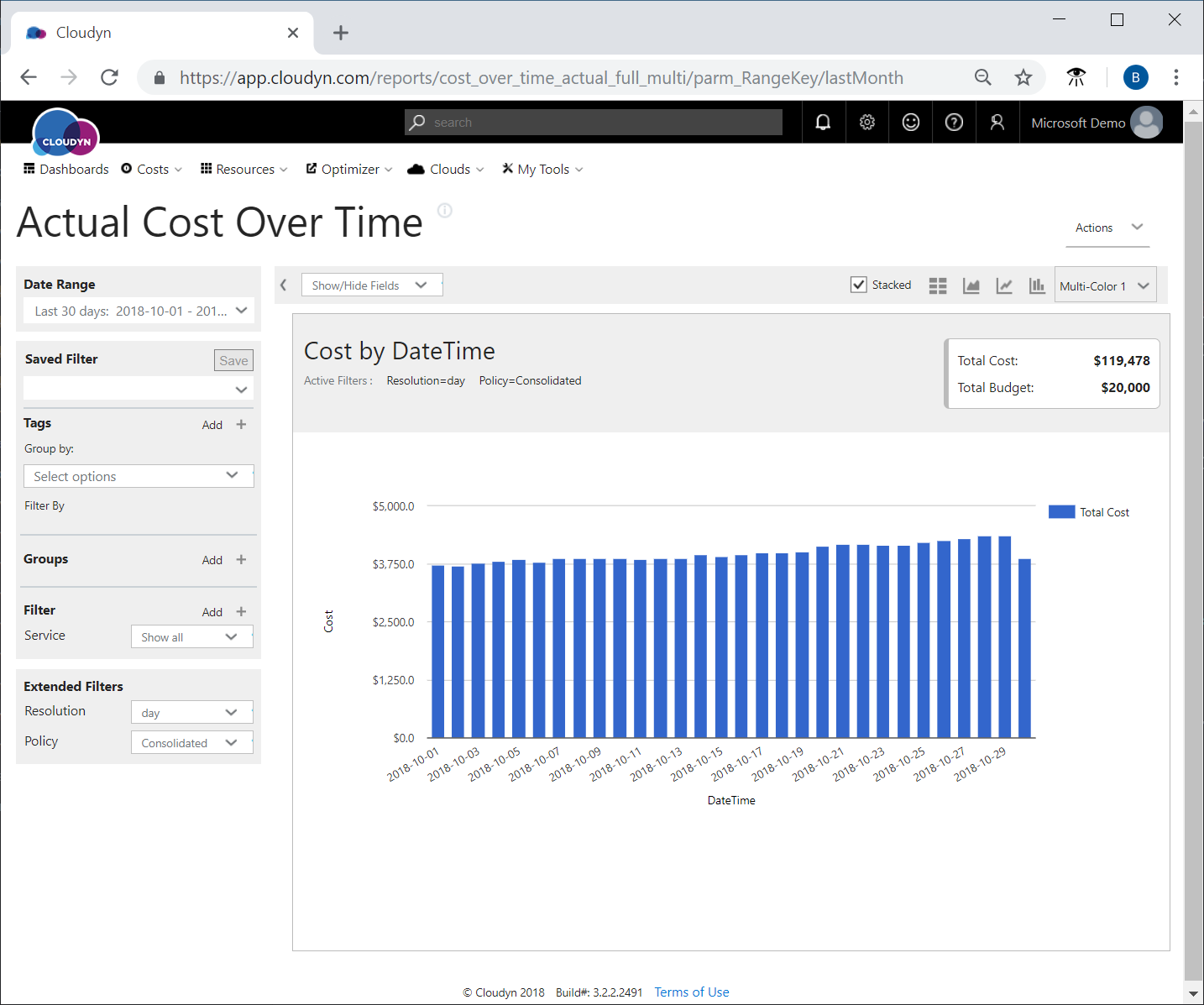Viewport: 1204px width, 1005px height.
Task: Click the 2018-10-01 bar in chart
Action: (438, 652)
